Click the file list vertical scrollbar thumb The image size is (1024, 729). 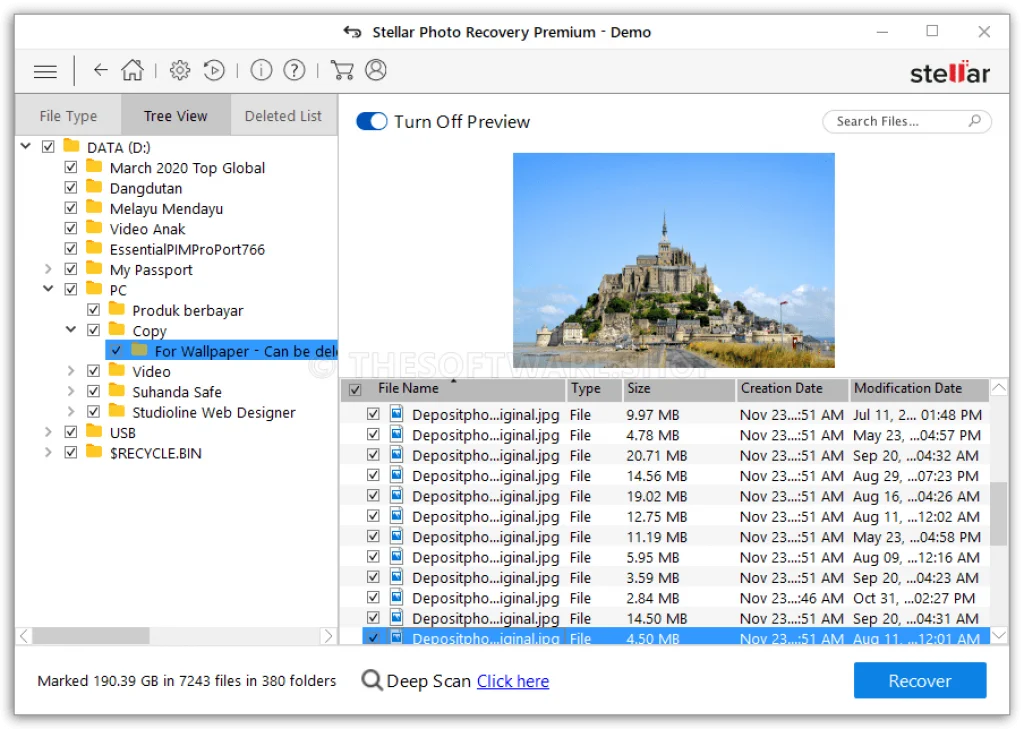pos(999,513)
